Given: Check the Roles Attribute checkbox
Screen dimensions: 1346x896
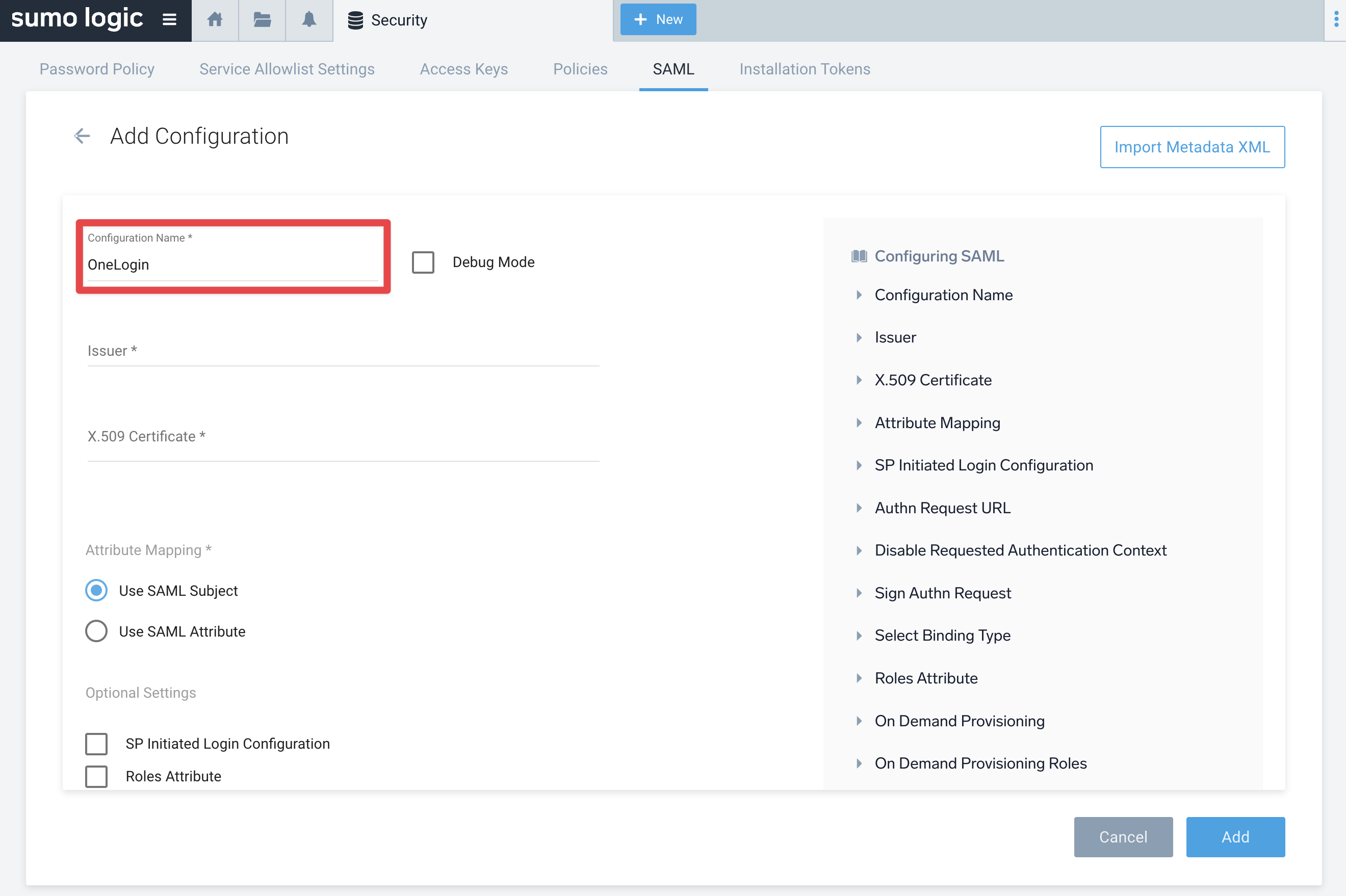Looking at the screenshot, I should click(x=96, y=776).
